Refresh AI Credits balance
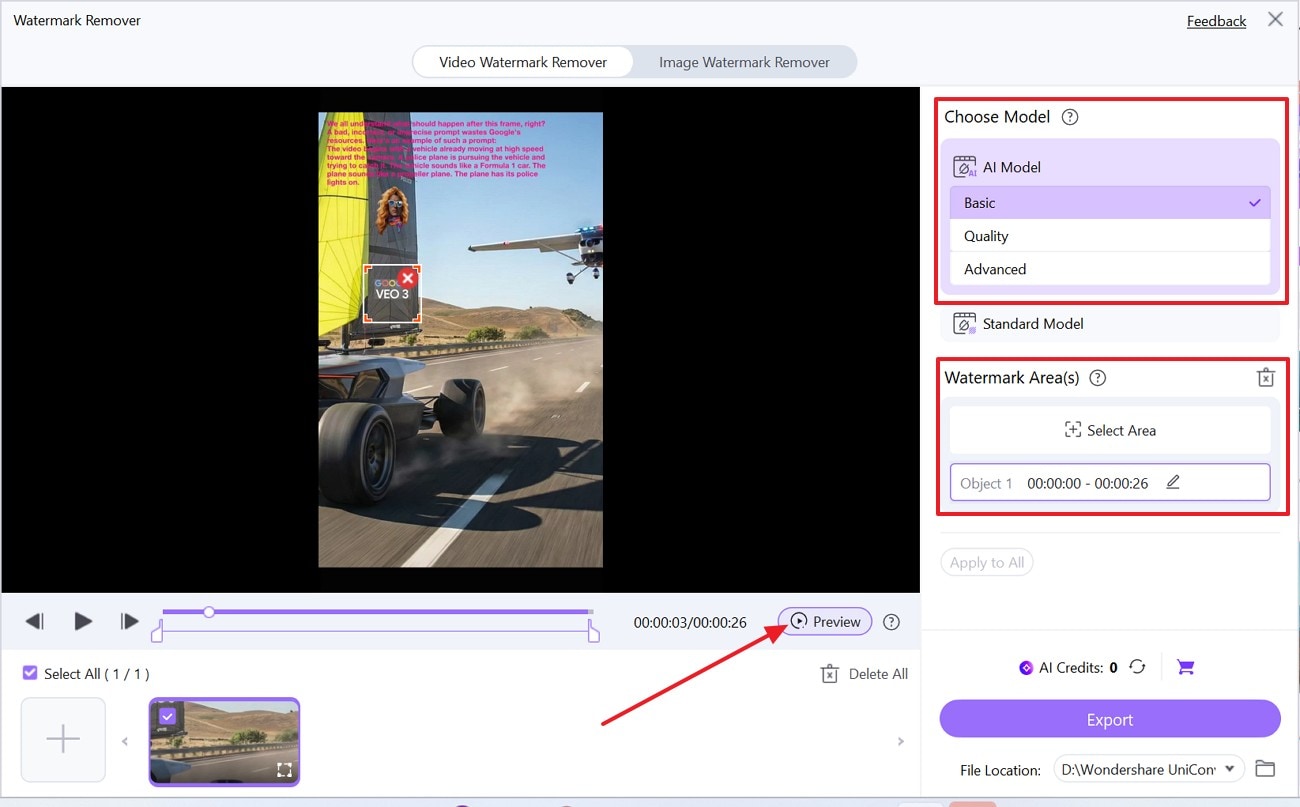Image resolution: width=1300 pixels, height=807 pixels. pyautogui.click(x=1137, y=667)
